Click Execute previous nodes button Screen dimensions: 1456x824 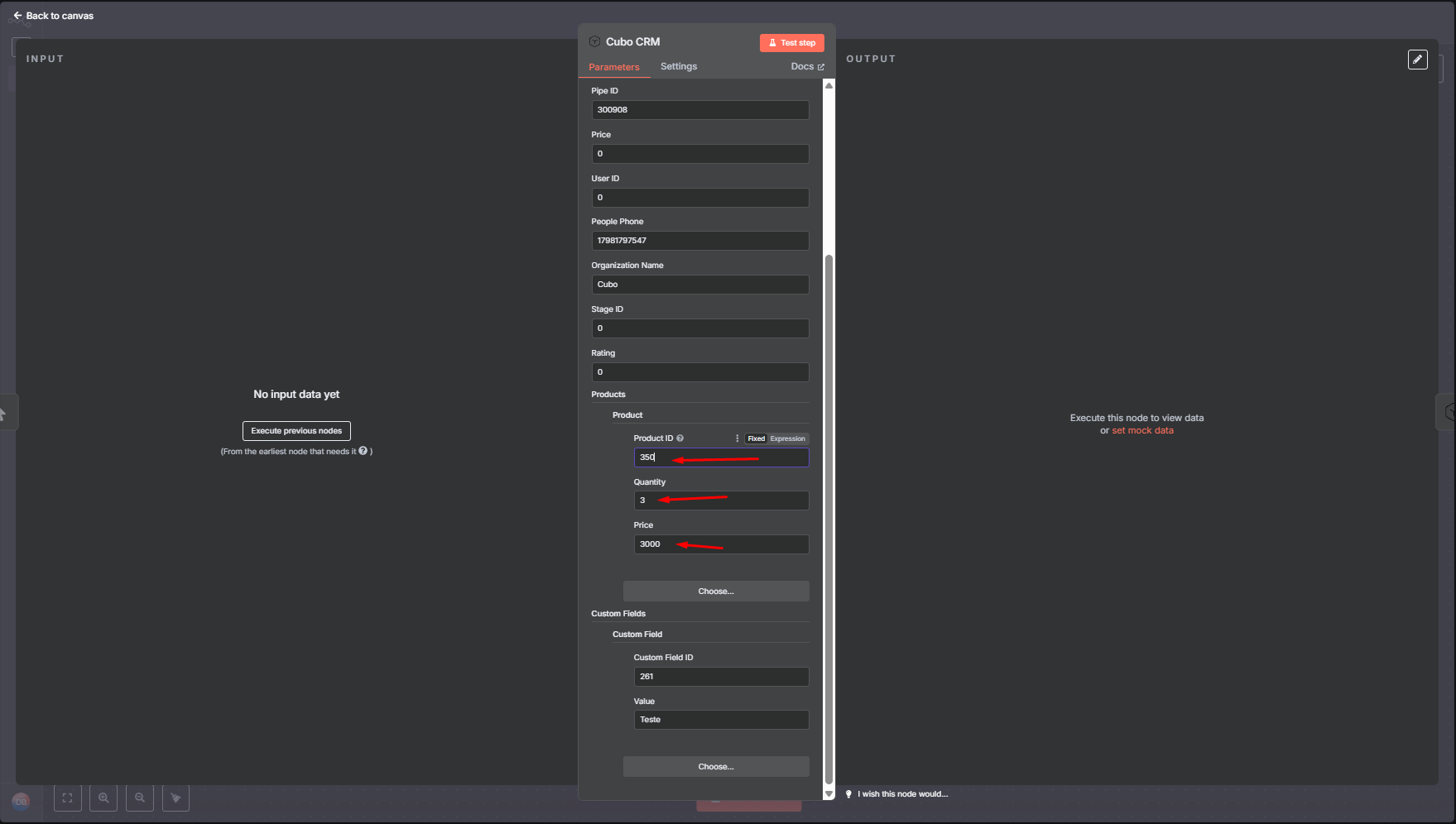[296, 431]
